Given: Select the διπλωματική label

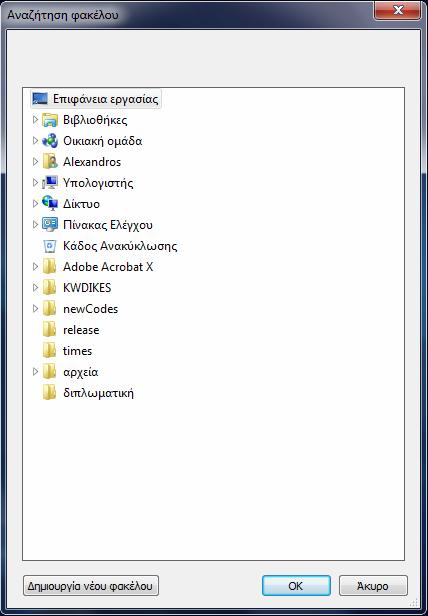Looking at the screenshot, I should [98, 393].
